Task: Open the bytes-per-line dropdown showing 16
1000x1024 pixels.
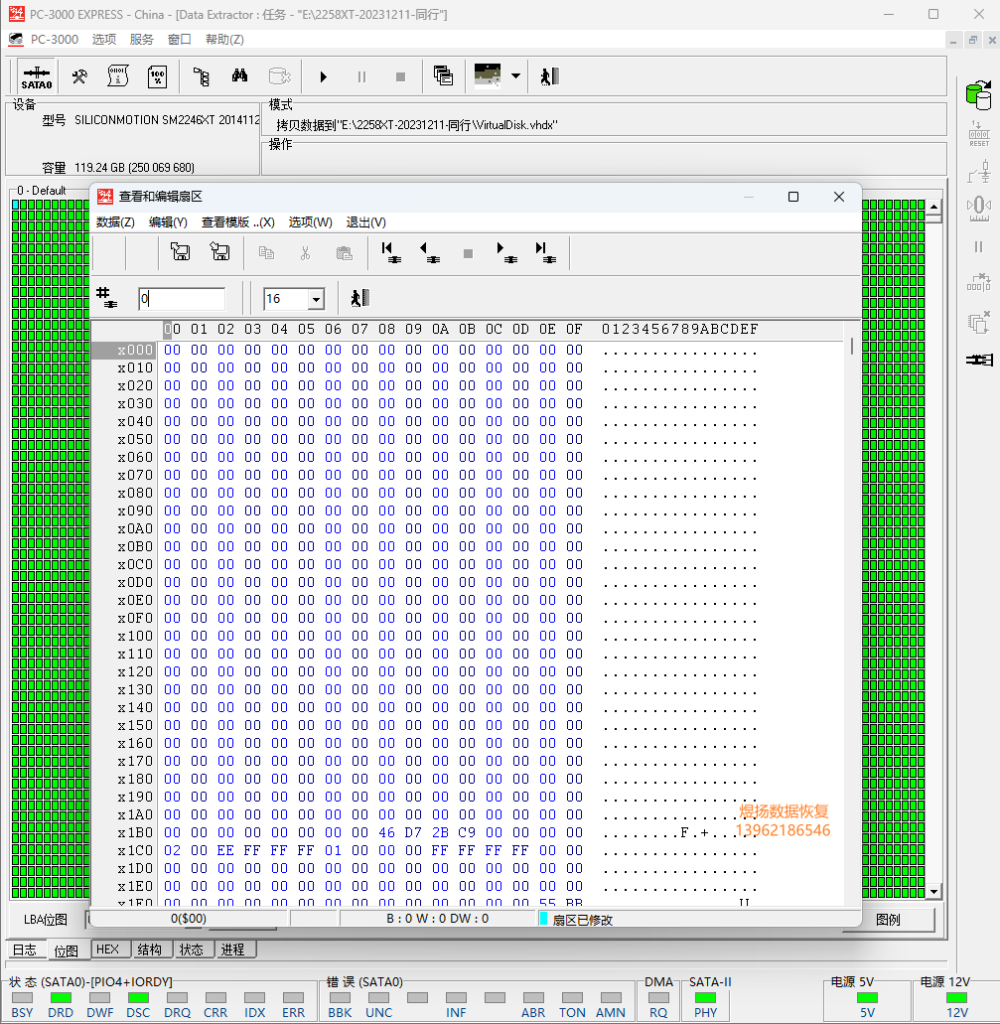Action: pos(316,300)
